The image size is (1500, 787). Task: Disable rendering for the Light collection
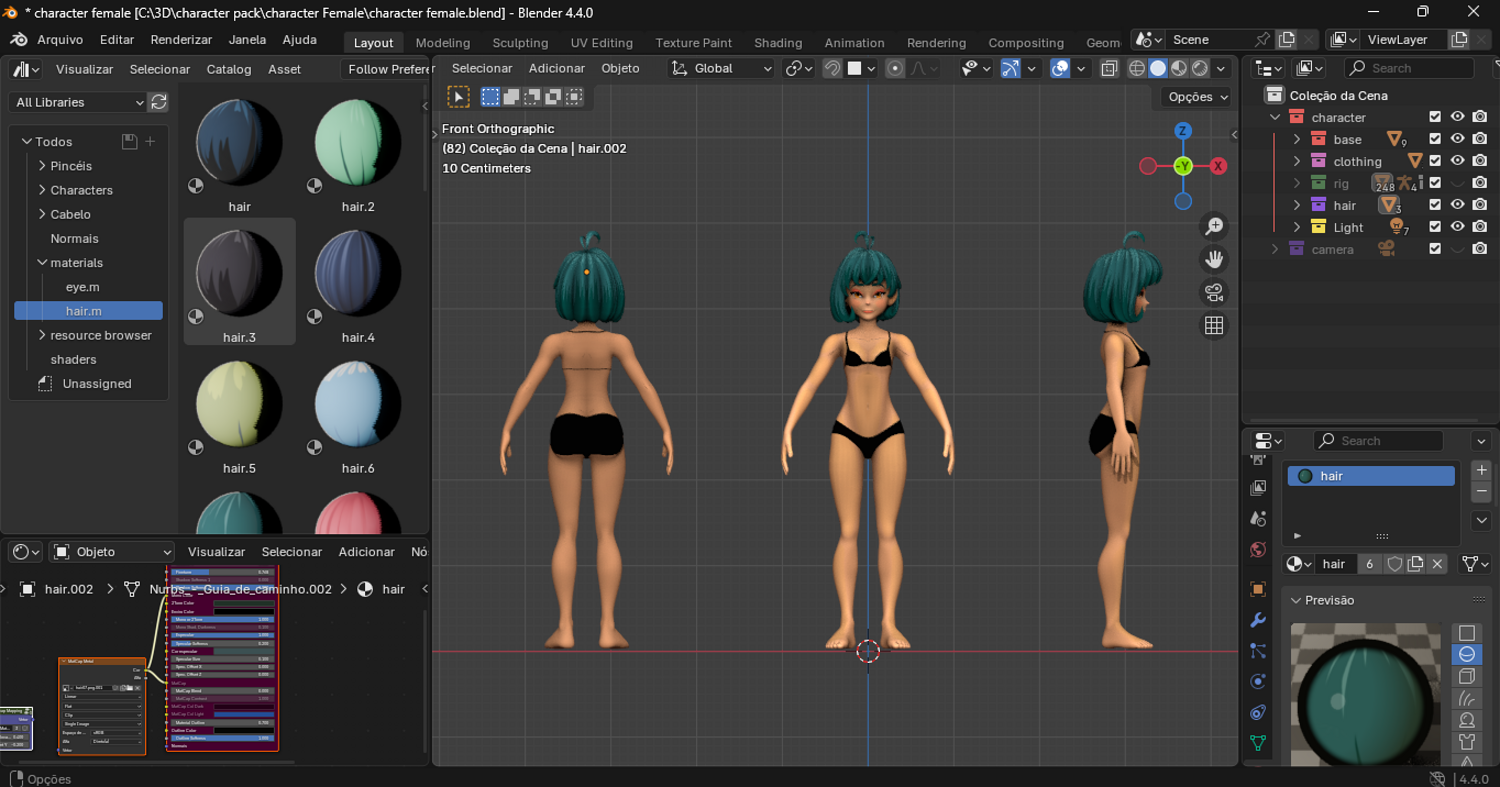1479,227
